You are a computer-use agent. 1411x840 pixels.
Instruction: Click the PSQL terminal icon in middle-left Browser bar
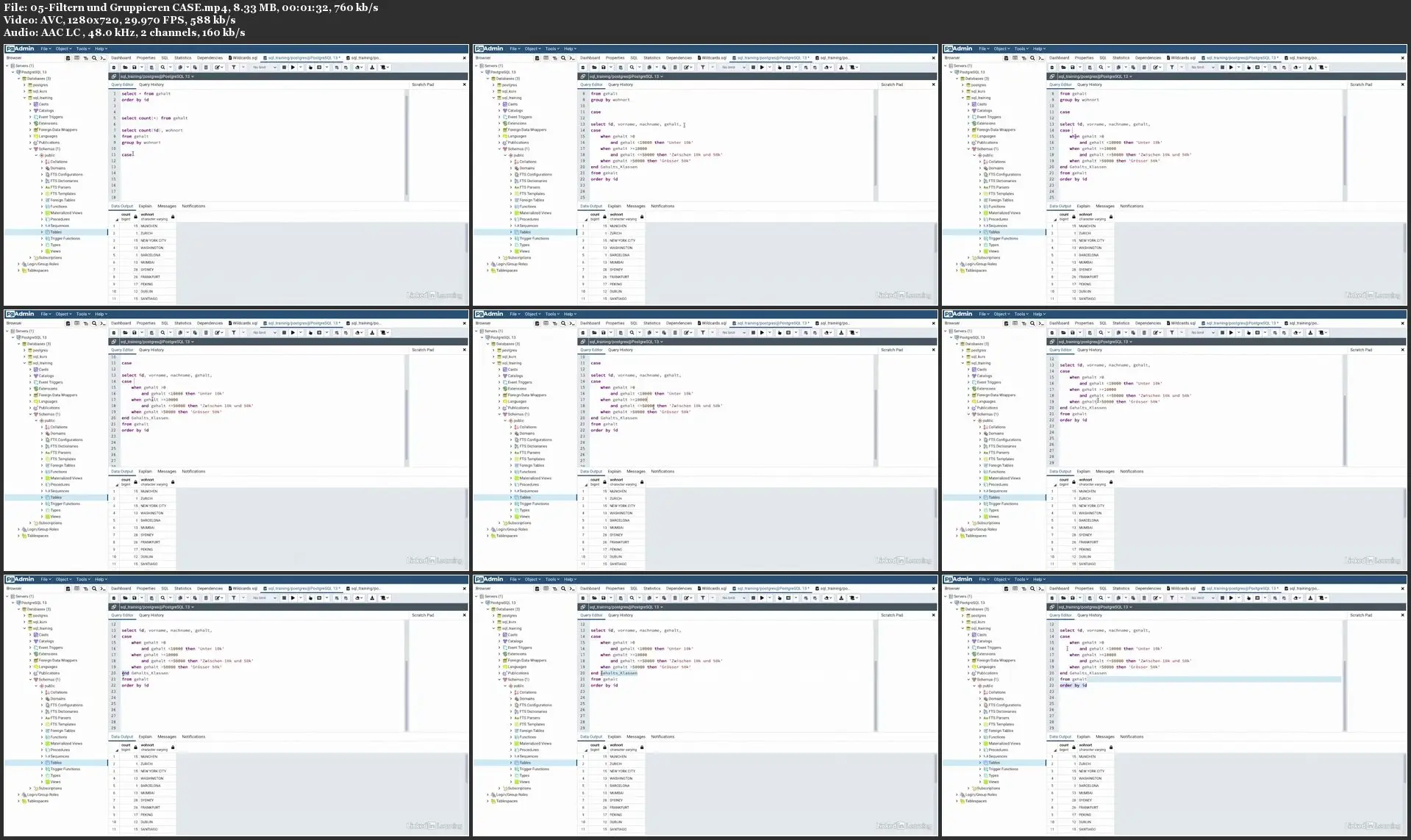click(x=103, y=323)
